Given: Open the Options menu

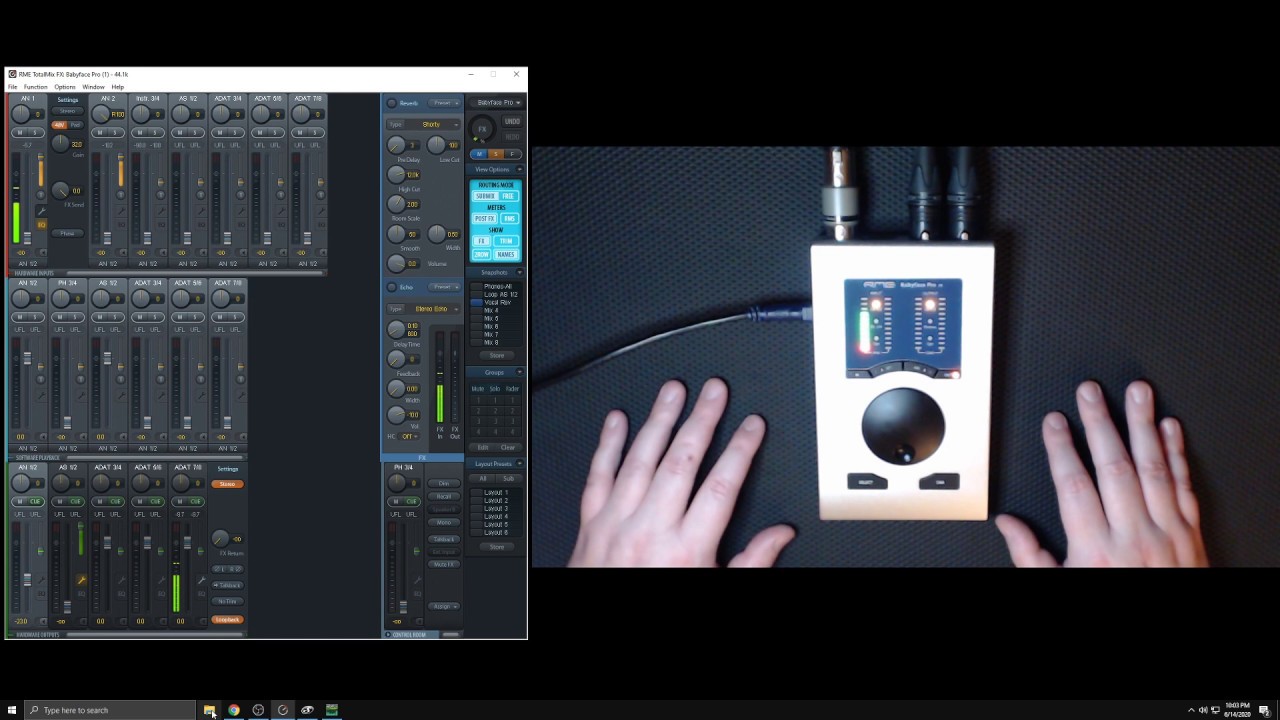Looking at the screenshot, I should coord(65,87).
